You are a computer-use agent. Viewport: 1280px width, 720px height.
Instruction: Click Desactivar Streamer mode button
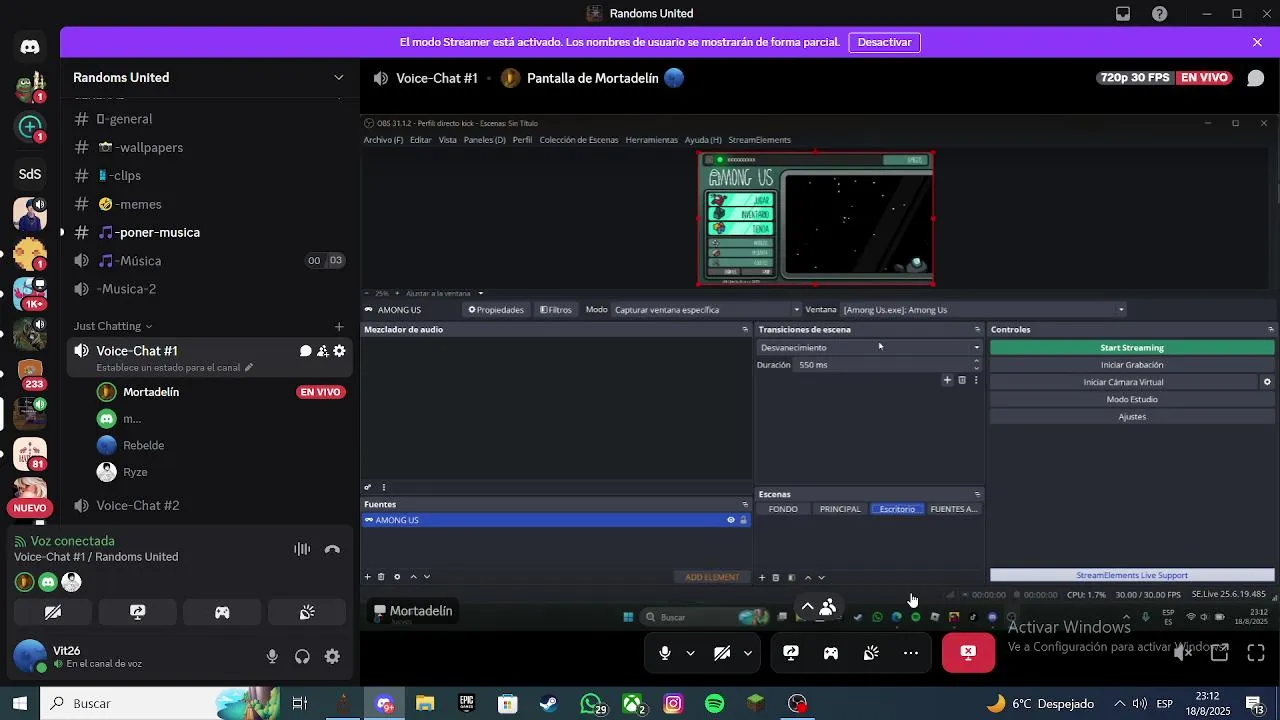tap(885, 42)
